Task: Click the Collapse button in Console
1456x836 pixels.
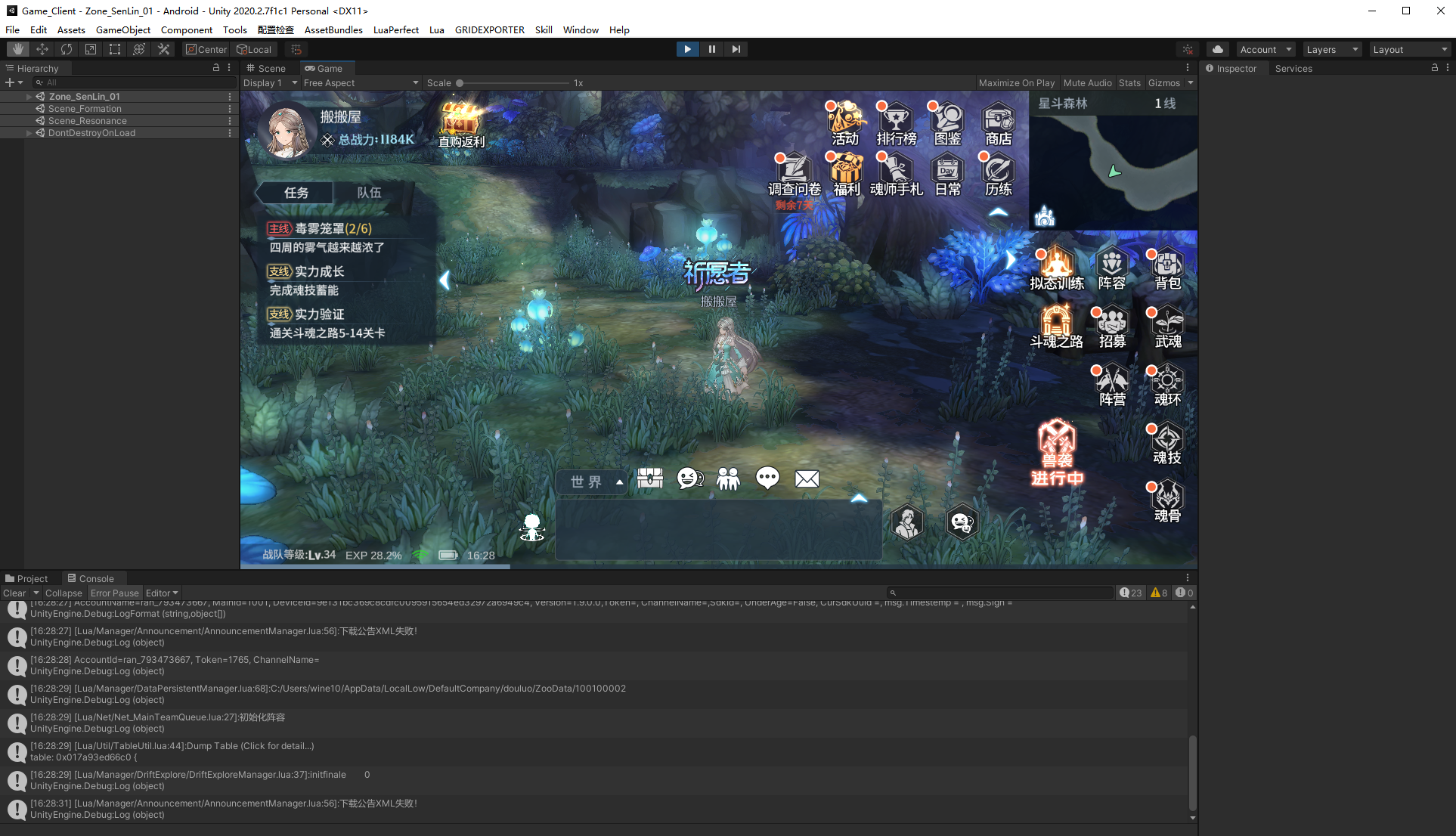Action: (x=64, y=593)
